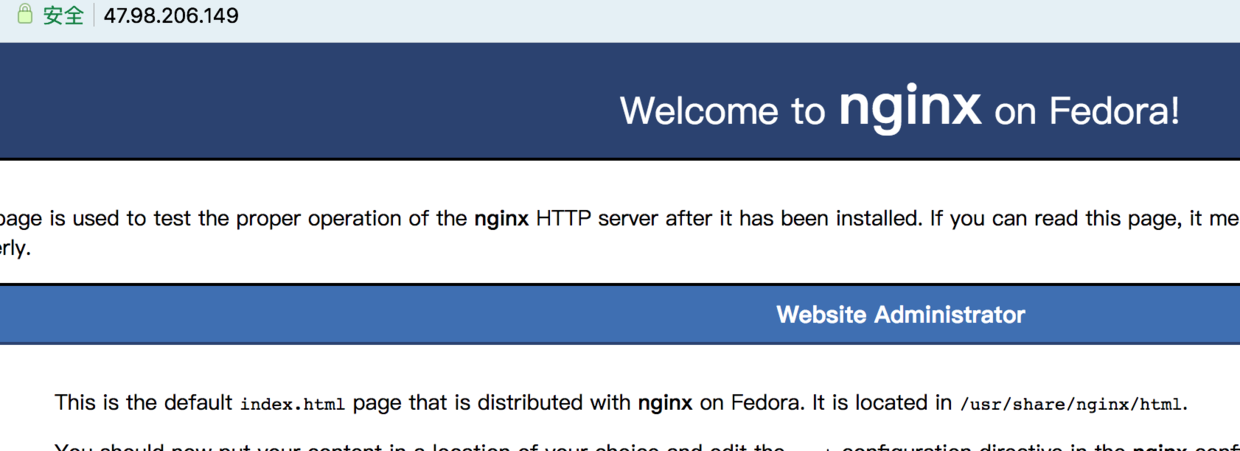The height and width of the screenshot is (451, 1240).
Task: Click bold "nginx" before "HTTP server"
Action: coord(501,218)
